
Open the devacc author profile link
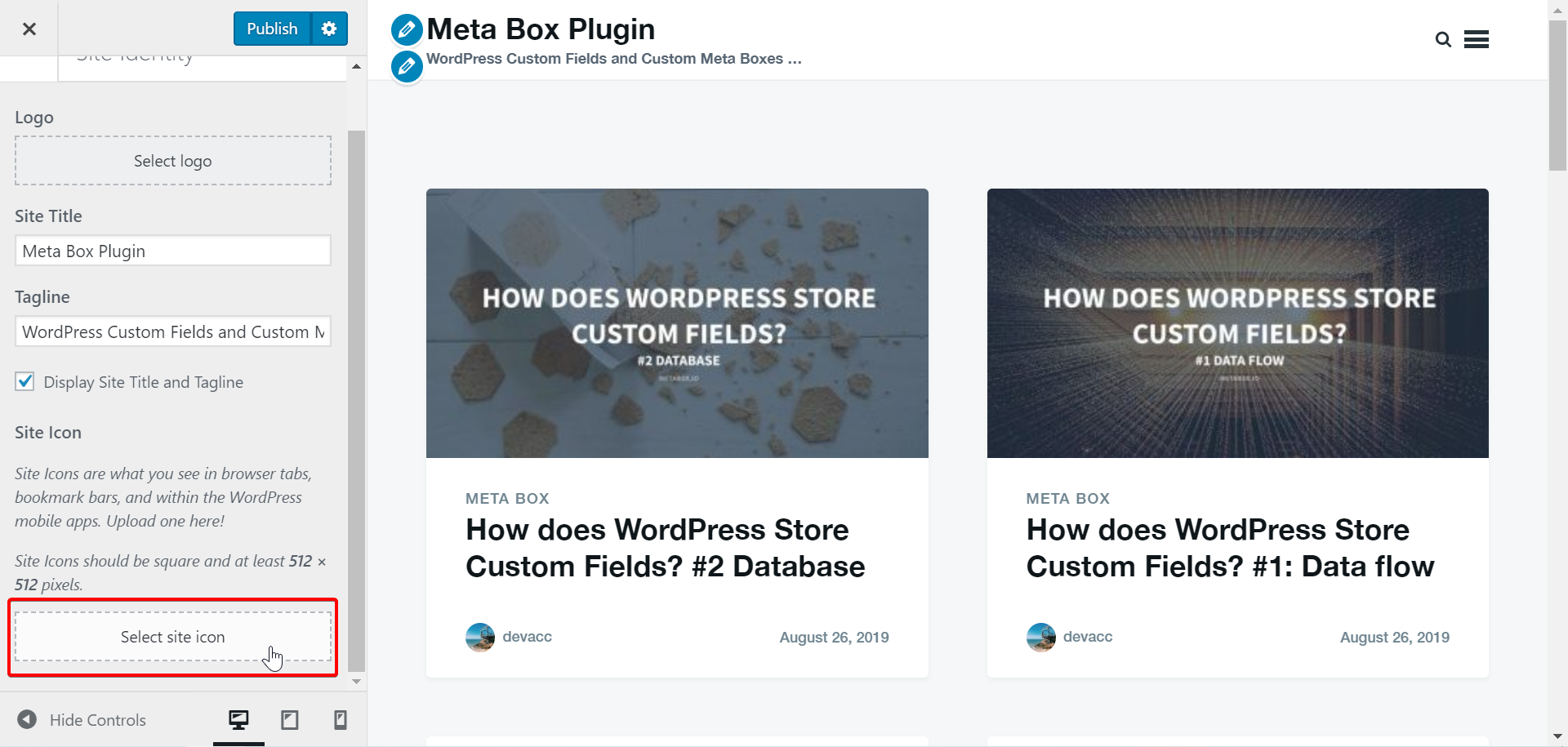(x=527, y=637)
